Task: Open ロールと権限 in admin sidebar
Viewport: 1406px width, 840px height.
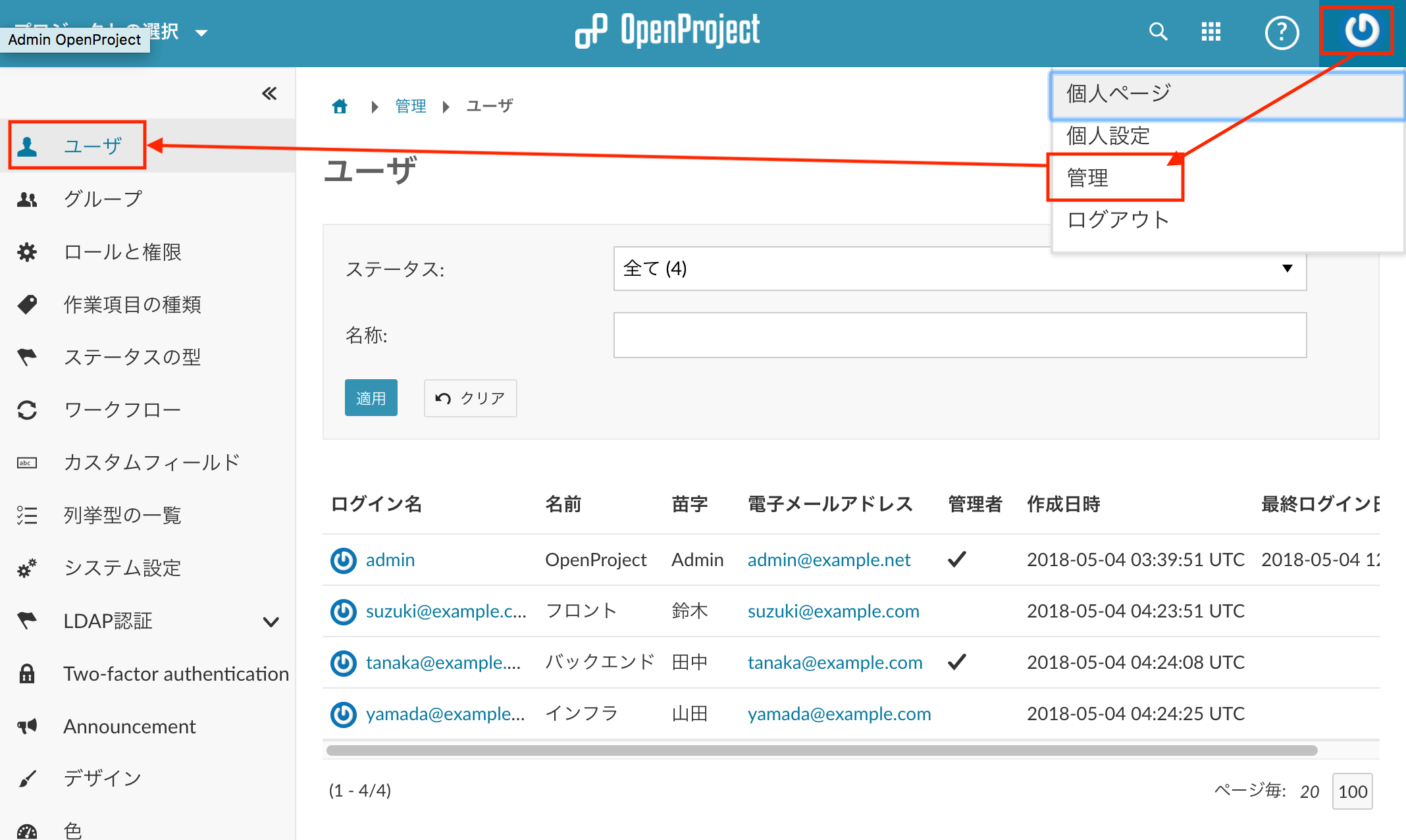Action: (x=122, y=251)
